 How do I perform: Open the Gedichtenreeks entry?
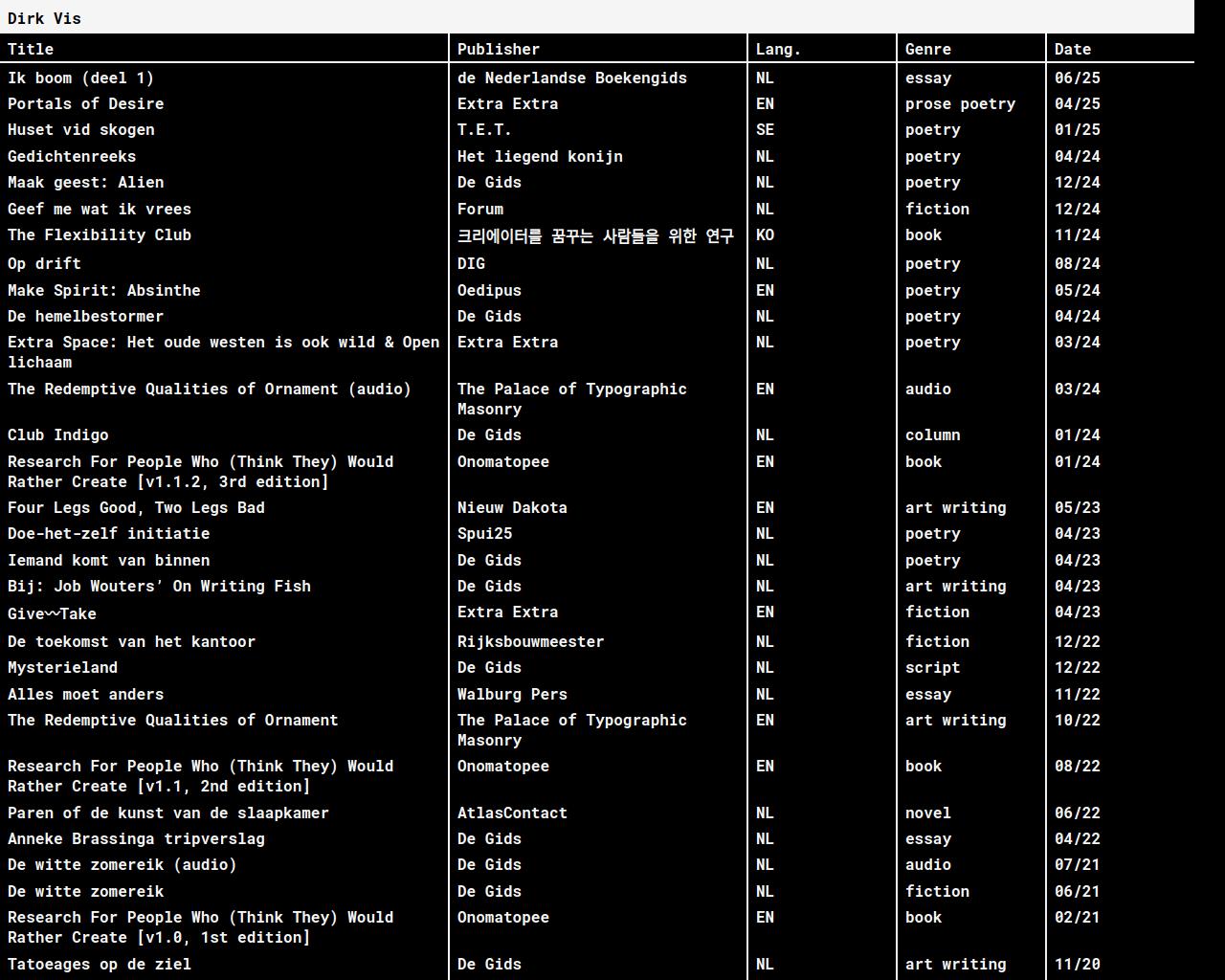pos(72,156)
